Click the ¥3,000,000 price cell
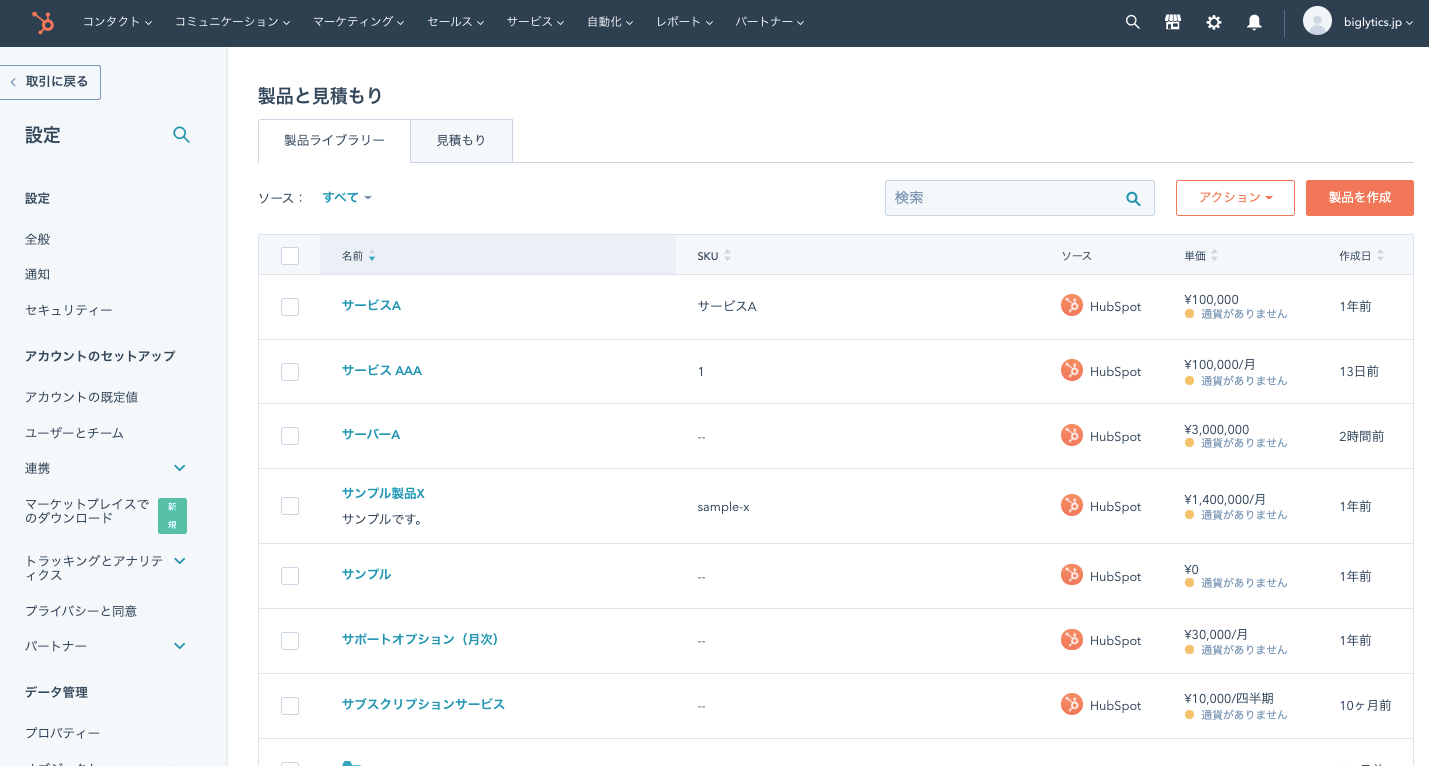 pos(1216,430)
